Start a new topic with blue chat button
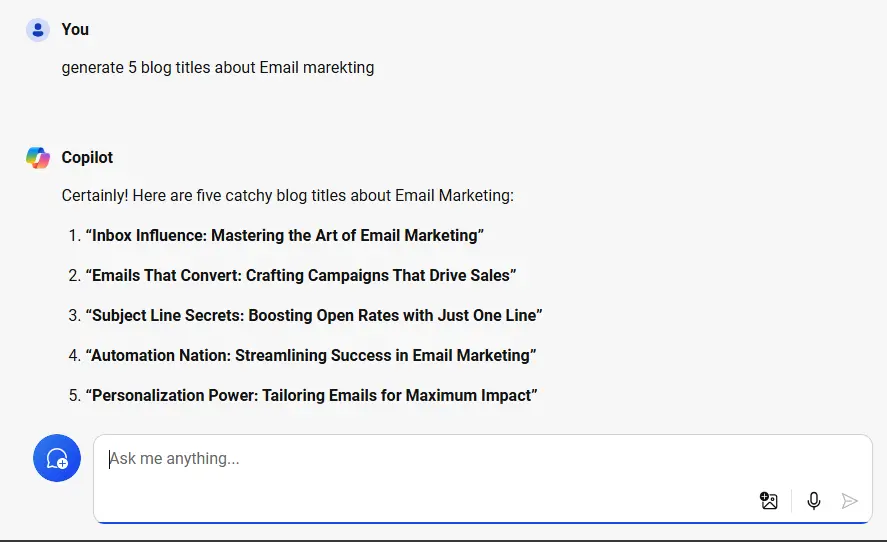The width and height of the screenshot is (887, 542). pos(57,458)
